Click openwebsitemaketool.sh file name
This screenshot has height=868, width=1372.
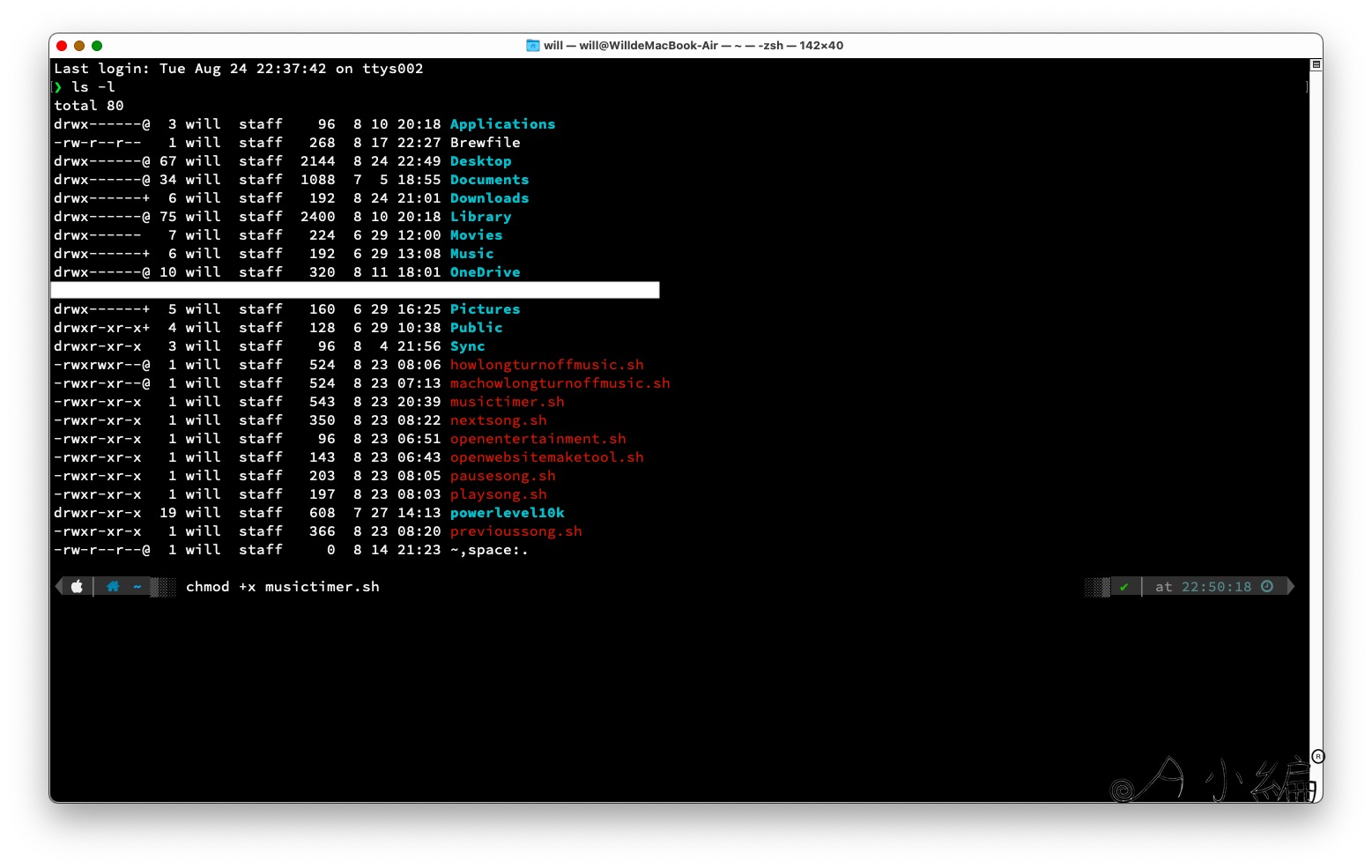tap(546, 457)
